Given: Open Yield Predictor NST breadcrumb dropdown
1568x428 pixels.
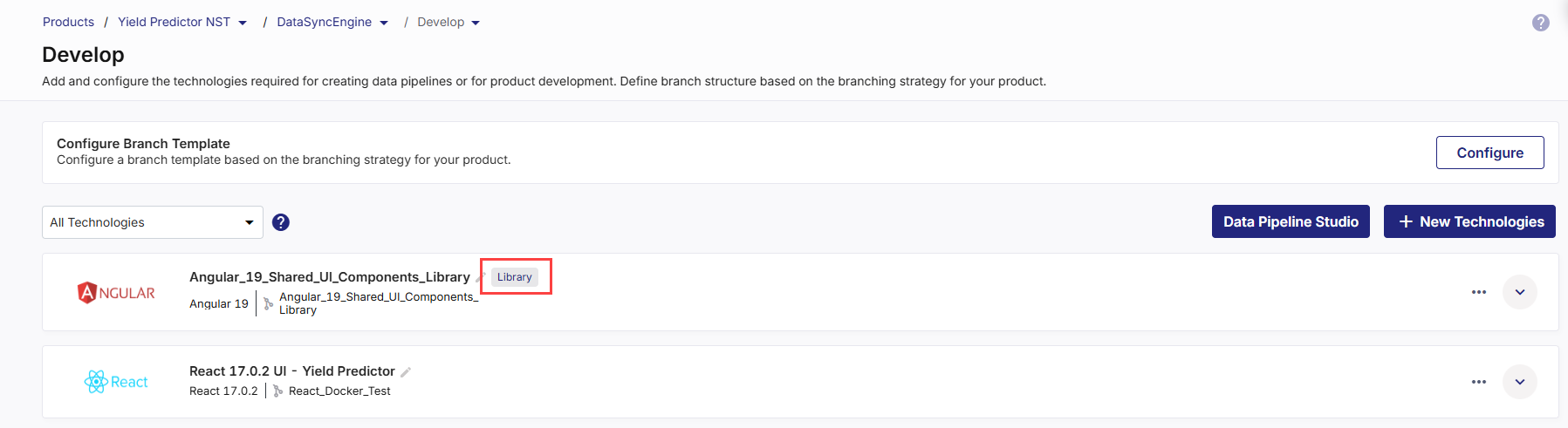Looking at the screenshot, I should click(243, 23).
